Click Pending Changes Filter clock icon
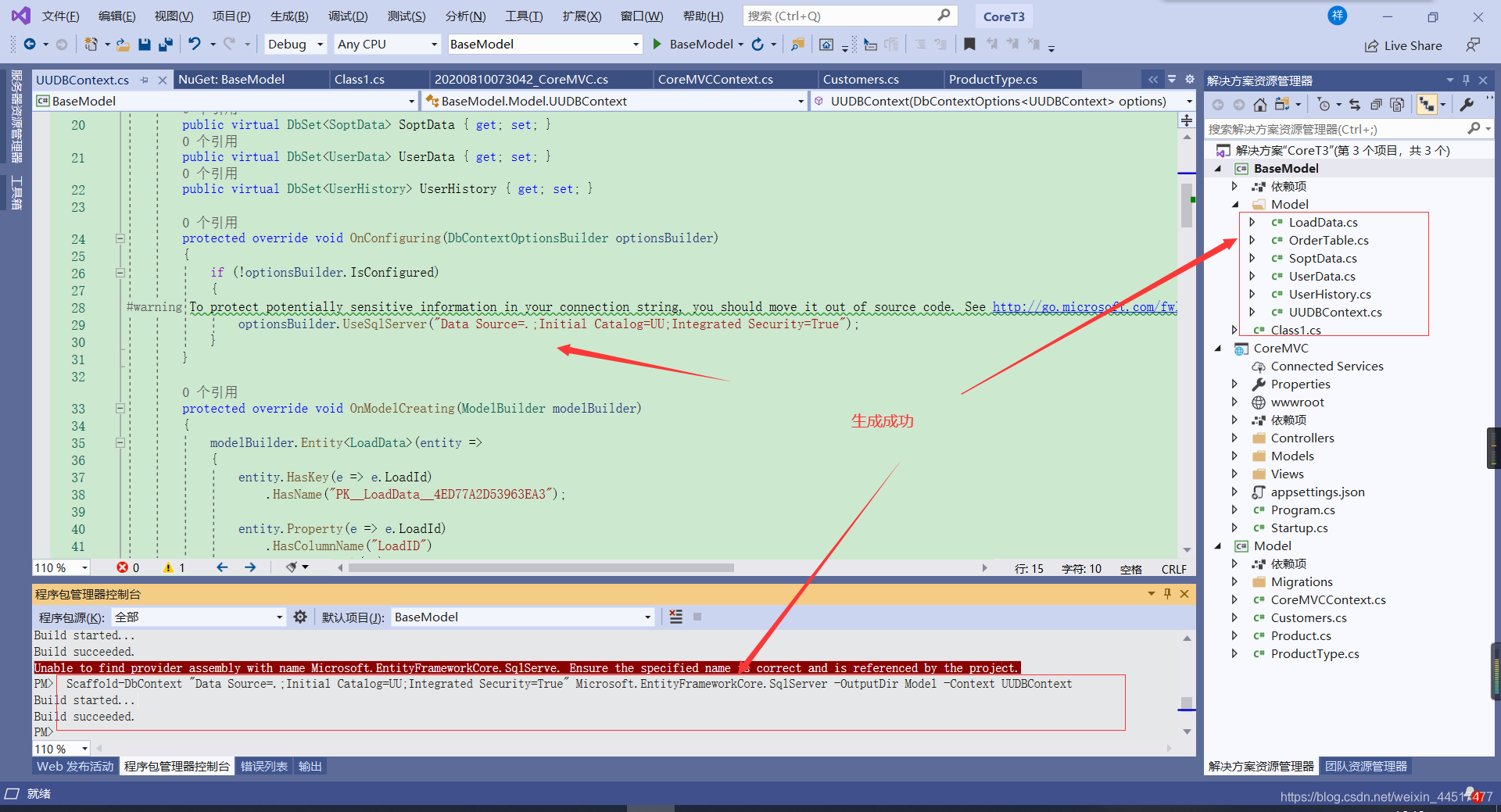This screenshot has height=812, width=1501. [1324, 104]
